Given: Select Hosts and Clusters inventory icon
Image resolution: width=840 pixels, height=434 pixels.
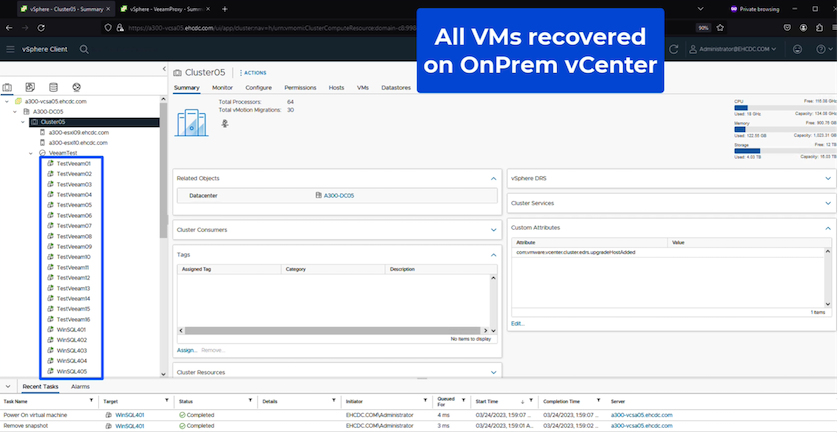Looking at the screenshot, I should coord(7,87).
